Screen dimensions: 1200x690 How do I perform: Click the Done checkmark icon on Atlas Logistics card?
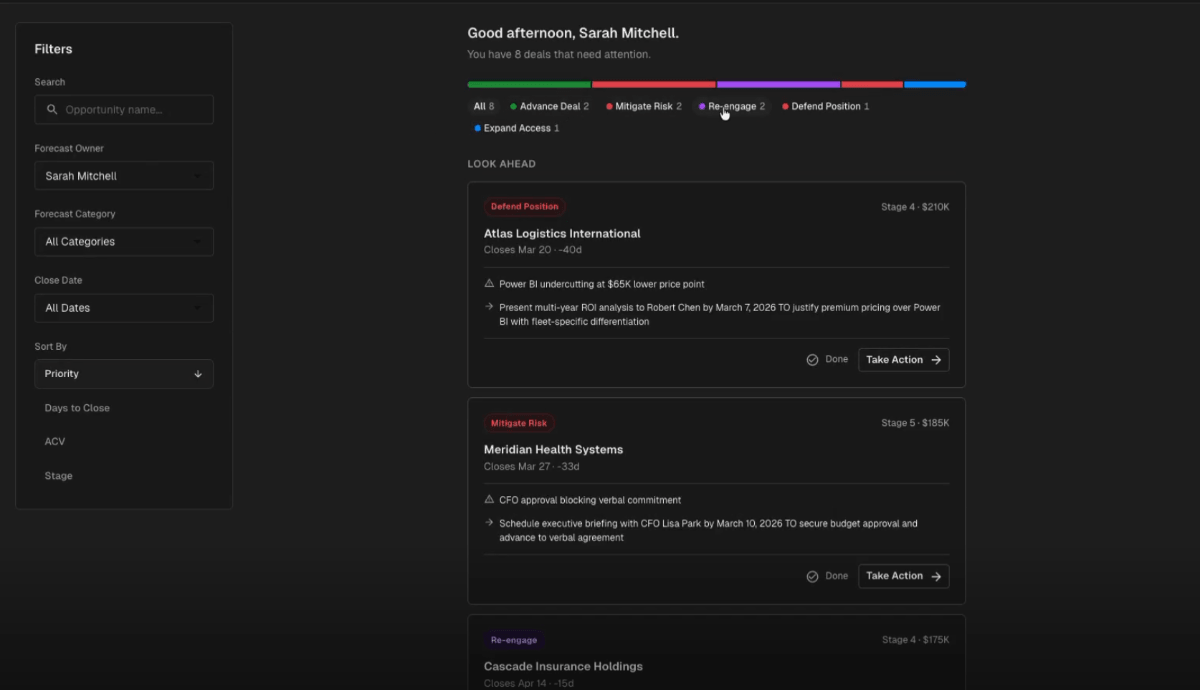[x=812, y=360]
